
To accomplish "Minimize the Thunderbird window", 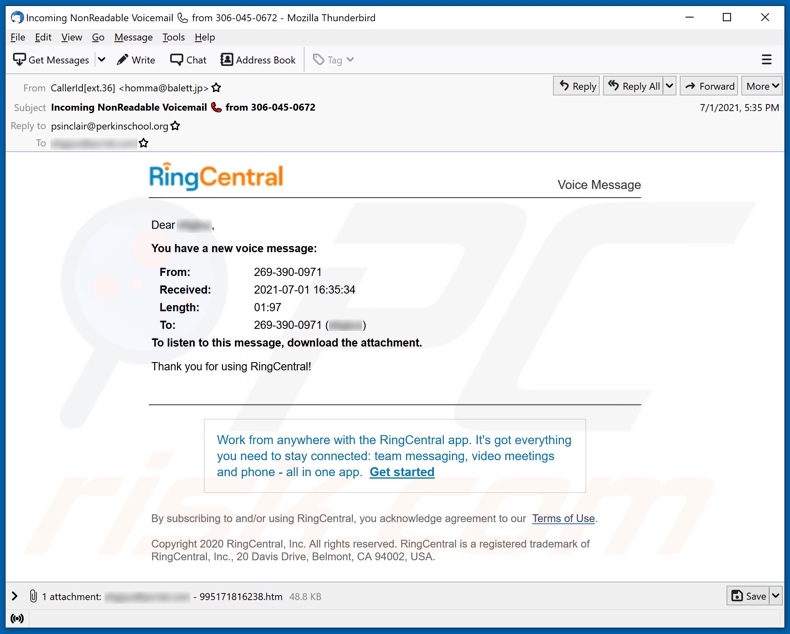I will pos(690,18).
